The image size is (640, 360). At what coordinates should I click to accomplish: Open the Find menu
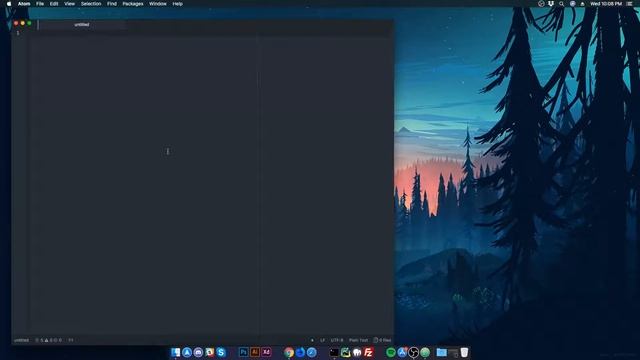click(x=112, y=4)
